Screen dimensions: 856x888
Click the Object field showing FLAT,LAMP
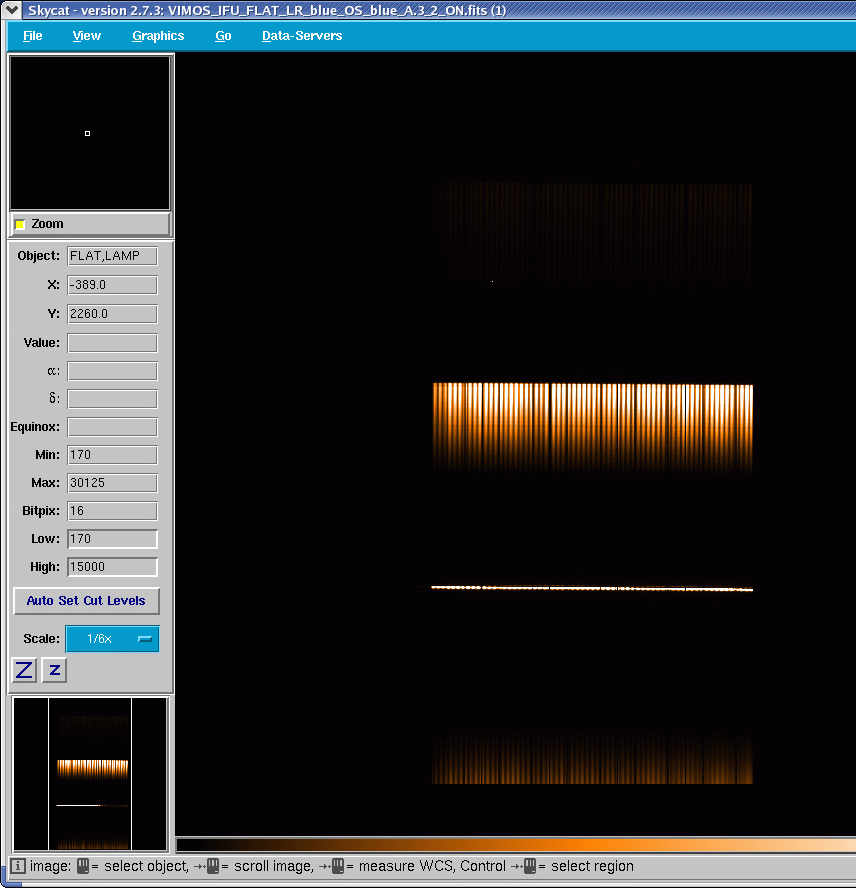tap(112, 256)
